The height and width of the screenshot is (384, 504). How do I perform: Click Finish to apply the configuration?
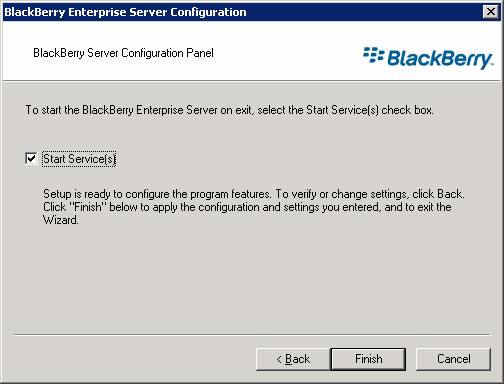click(368, 359)
